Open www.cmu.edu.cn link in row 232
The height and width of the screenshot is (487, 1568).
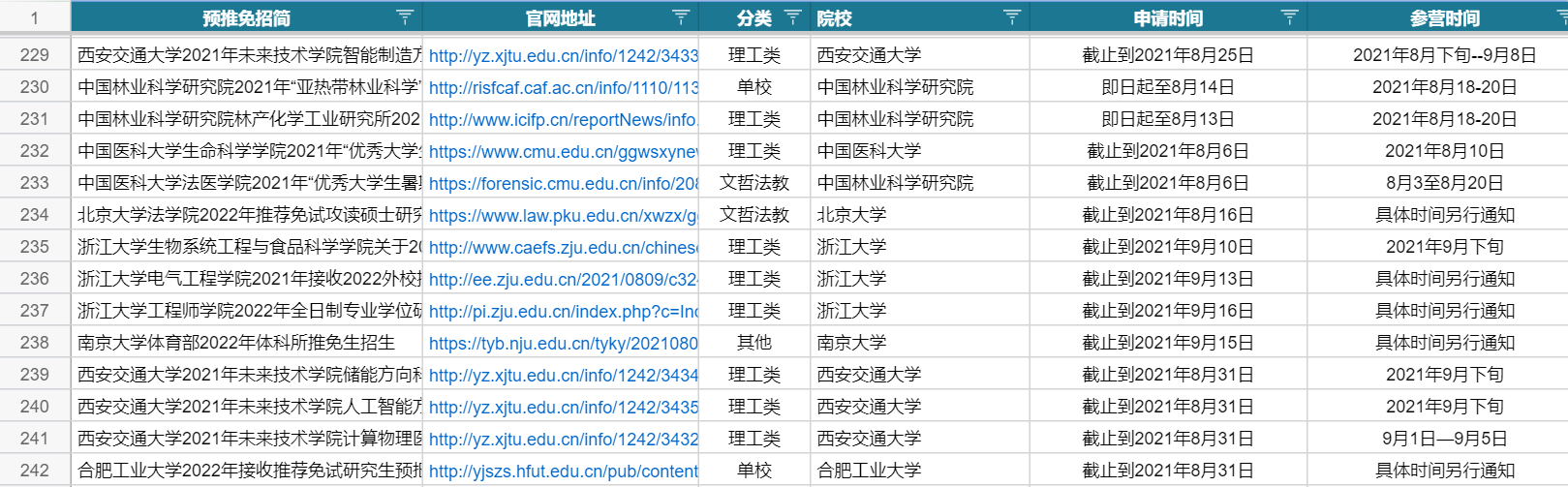click(x=564, y=152)
